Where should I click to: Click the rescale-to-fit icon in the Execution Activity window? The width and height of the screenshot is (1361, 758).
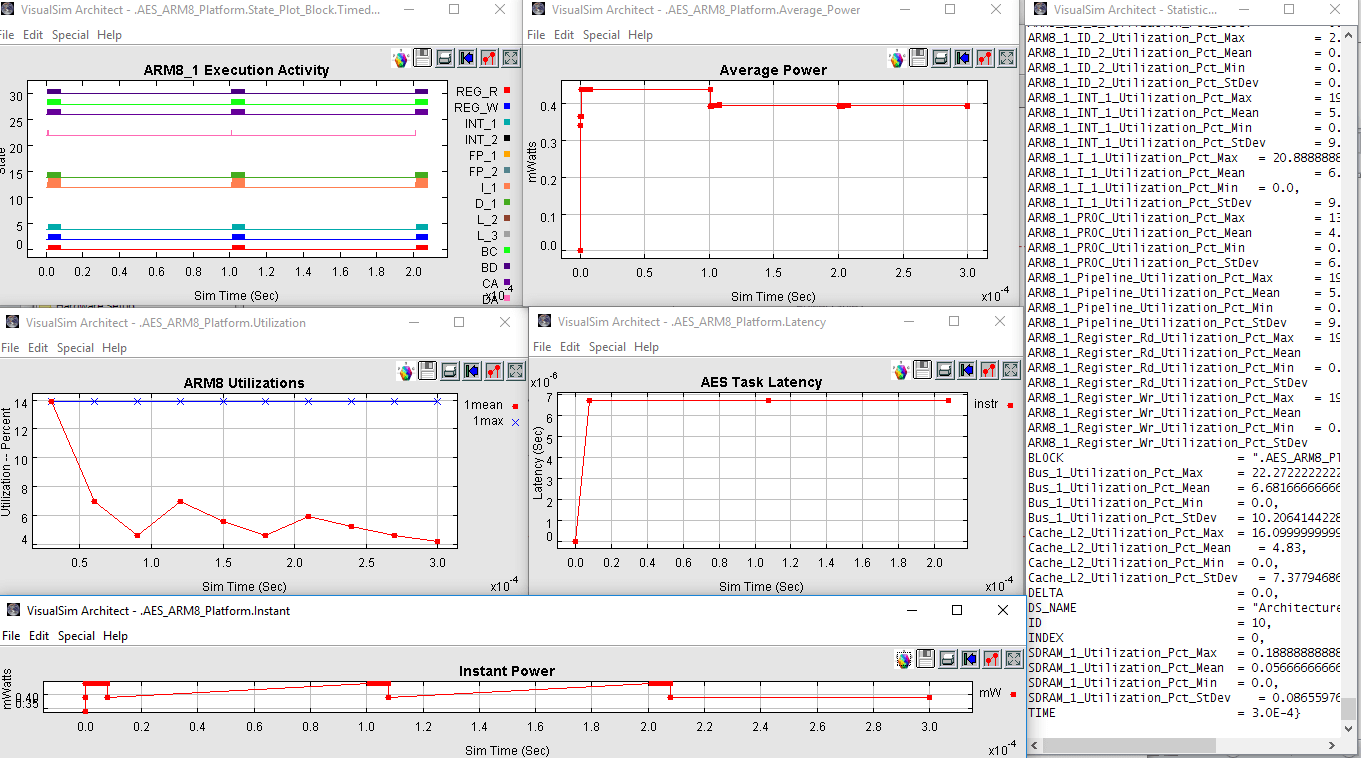(511, 58)
